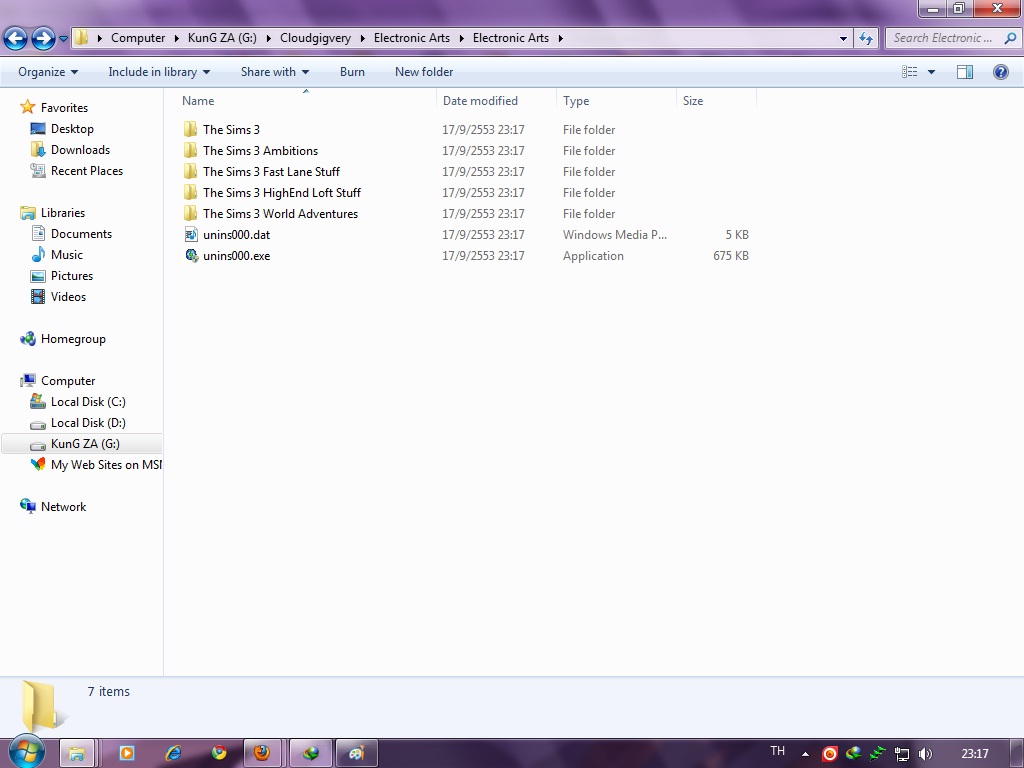Go back with the Back arrow button
Screen dimensions: 1024x768
click(16, 38)
